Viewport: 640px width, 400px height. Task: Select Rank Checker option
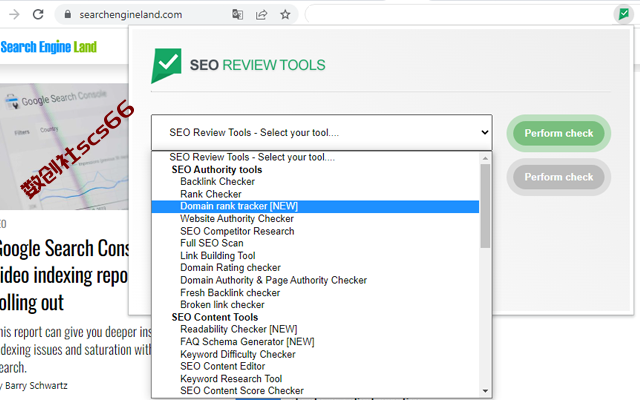(315, 194)
